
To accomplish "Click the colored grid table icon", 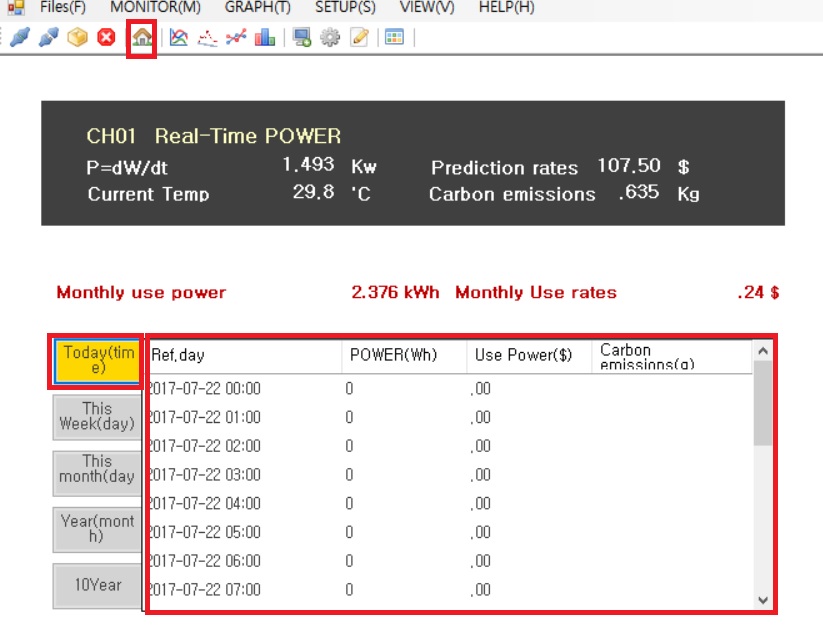I will pyautogui.click(x=394, y=37).
